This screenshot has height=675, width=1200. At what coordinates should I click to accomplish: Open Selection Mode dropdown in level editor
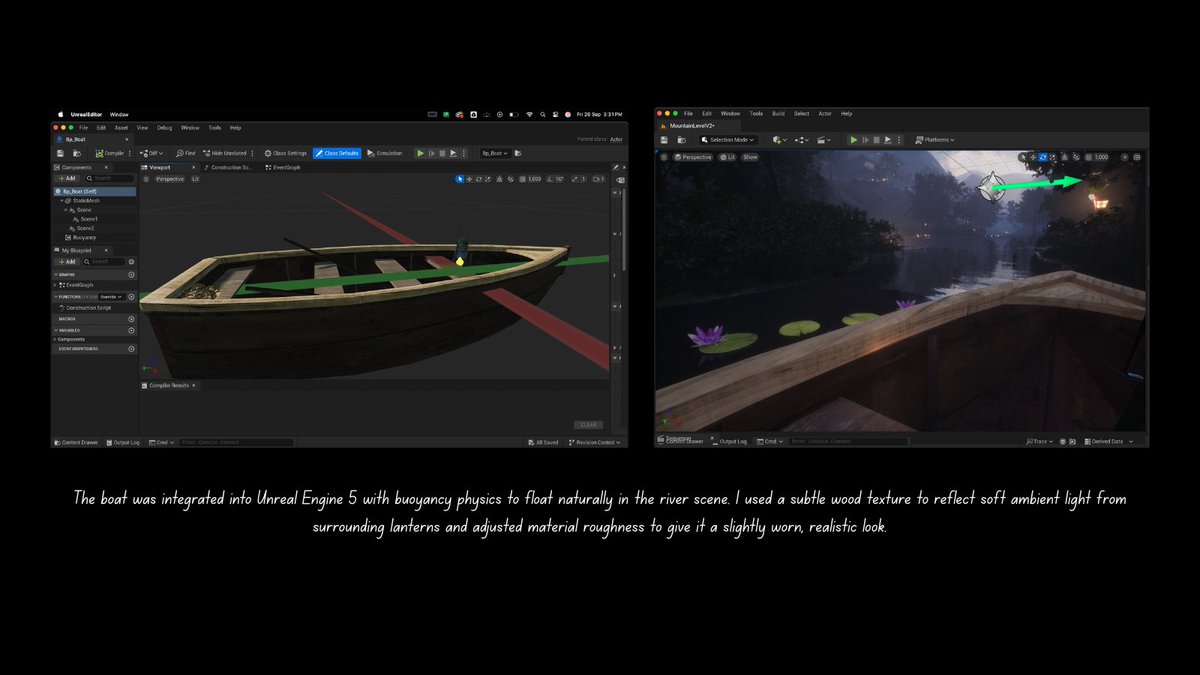[728, 140]
